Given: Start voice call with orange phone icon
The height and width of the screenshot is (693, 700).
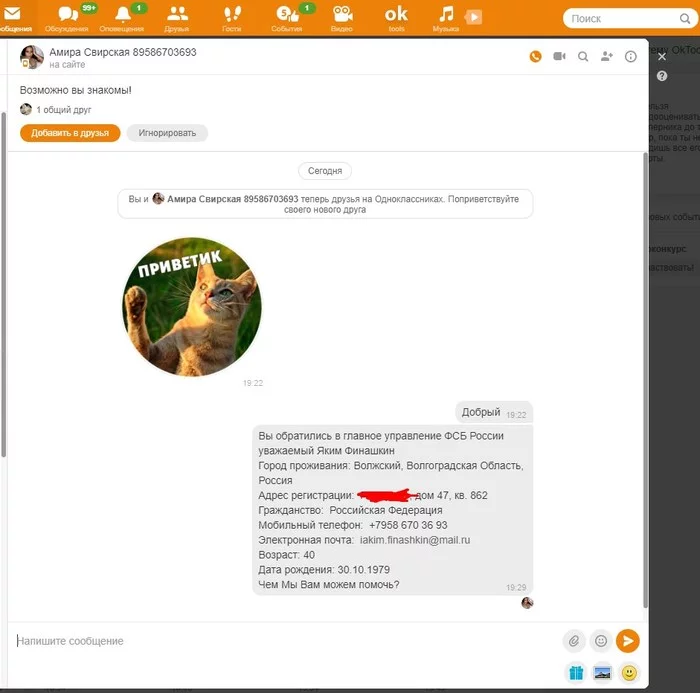Looking at the screenshot, I should point(536,56).
